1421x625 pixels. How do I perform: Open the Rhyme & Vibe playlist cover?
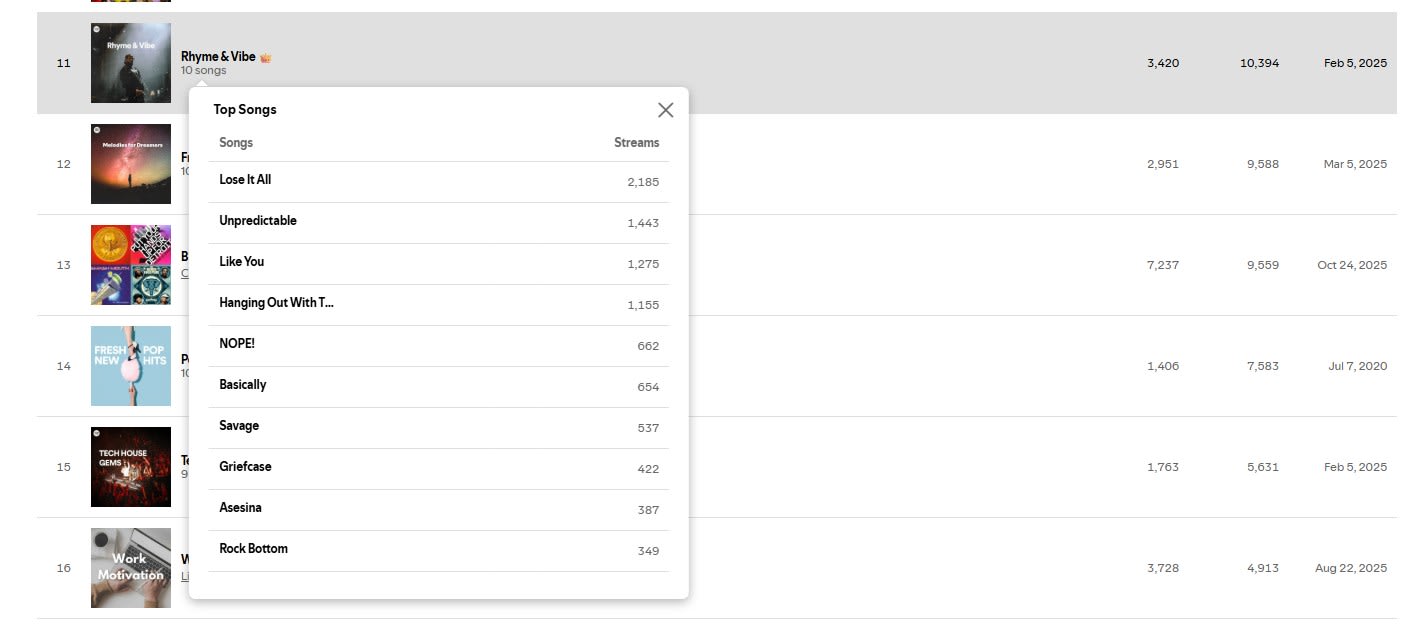131,63
